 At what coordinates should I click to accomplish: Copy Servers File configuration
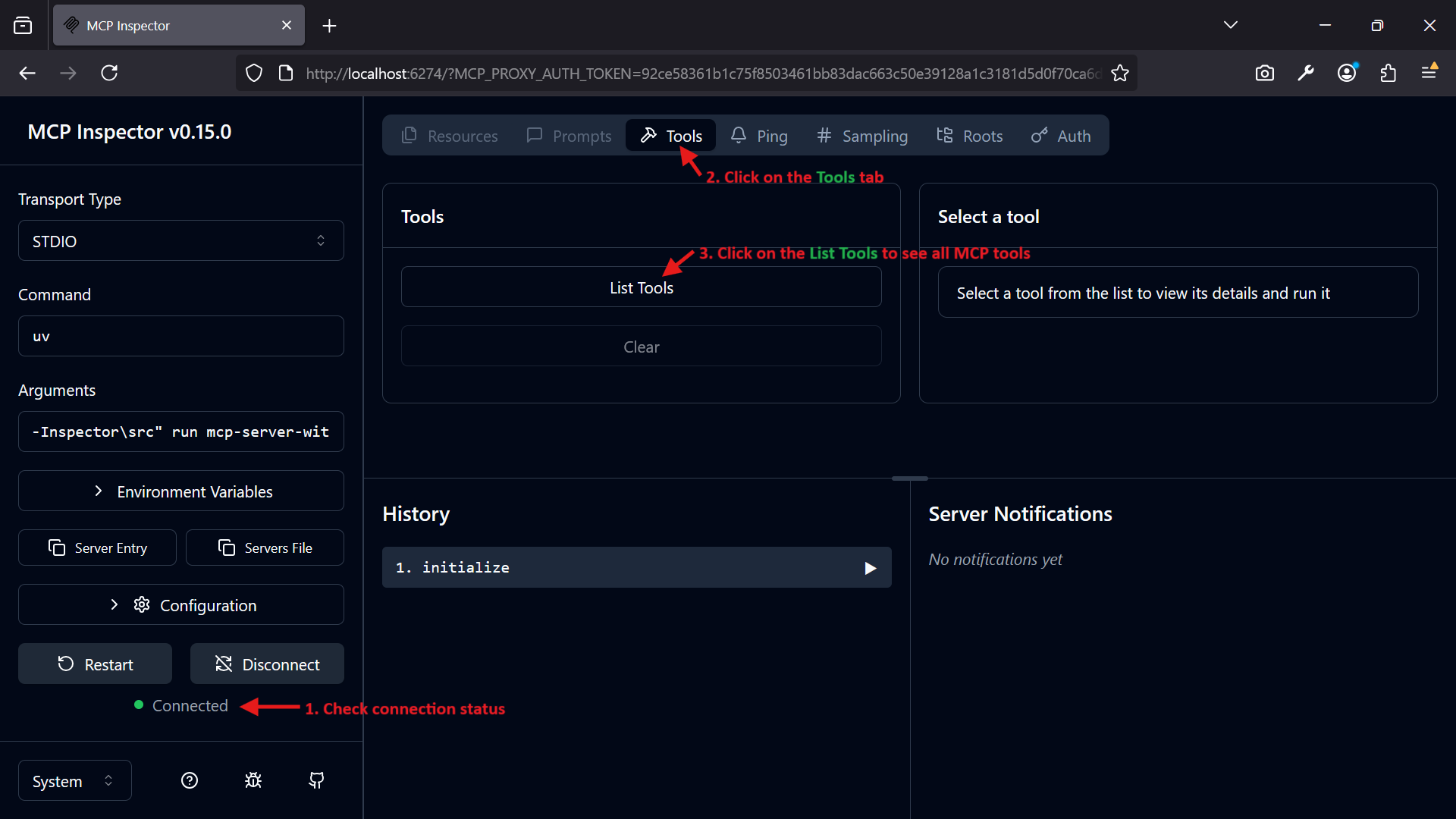(265, 548)
